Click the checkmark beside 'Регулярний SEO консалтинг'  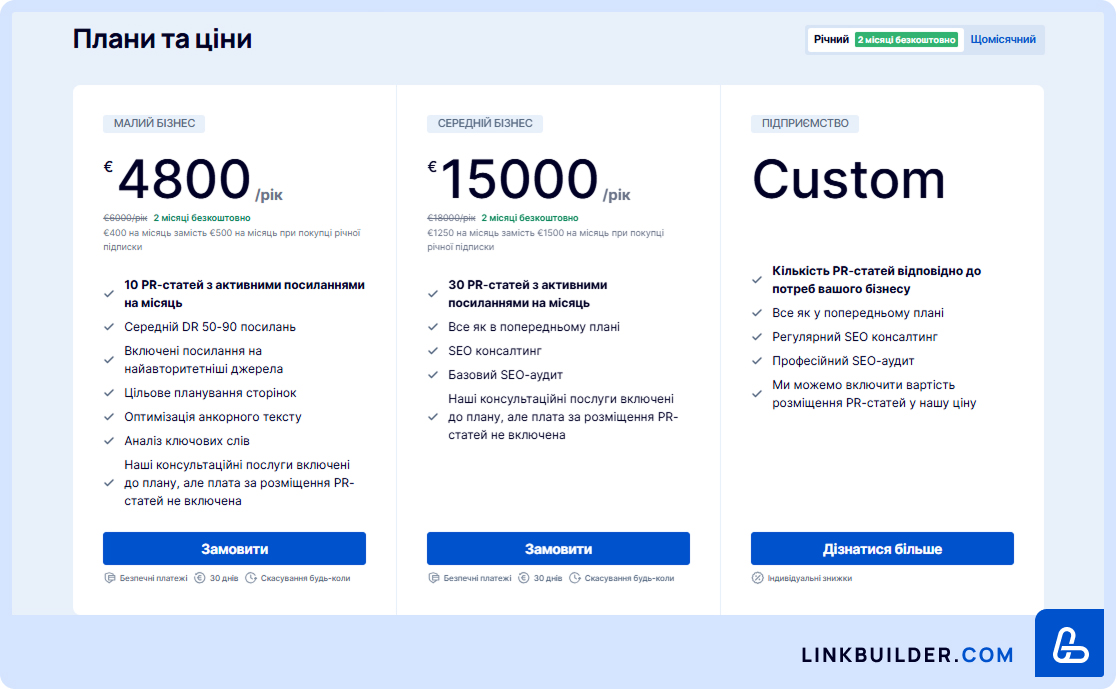757,337
